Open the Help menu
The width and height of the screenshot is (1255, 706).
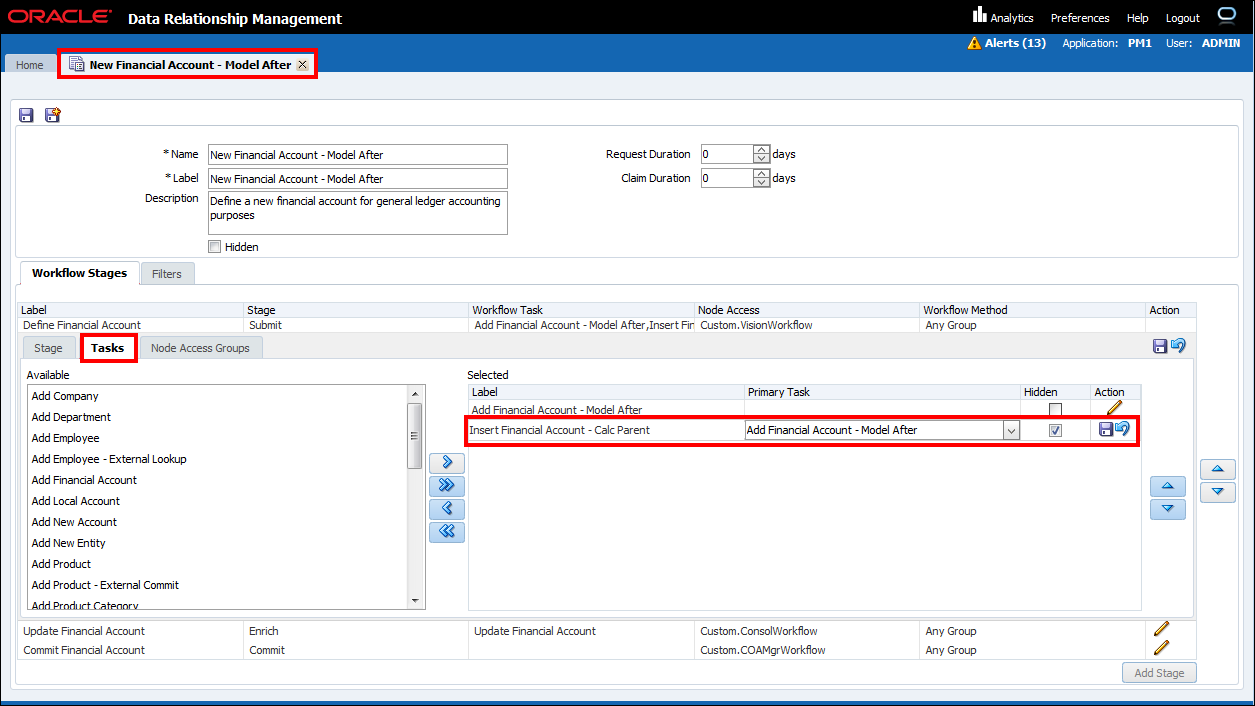click(1137, 18)
